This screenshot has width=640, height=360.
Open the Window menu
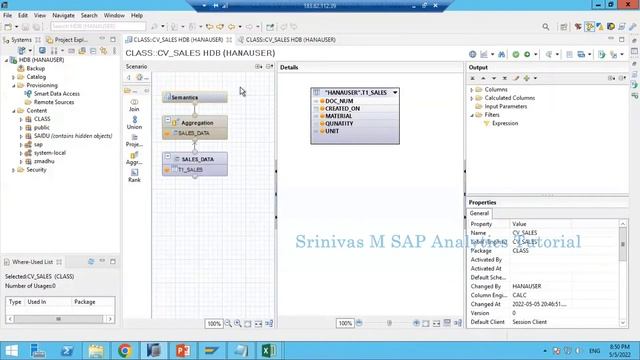coord(114,16)
